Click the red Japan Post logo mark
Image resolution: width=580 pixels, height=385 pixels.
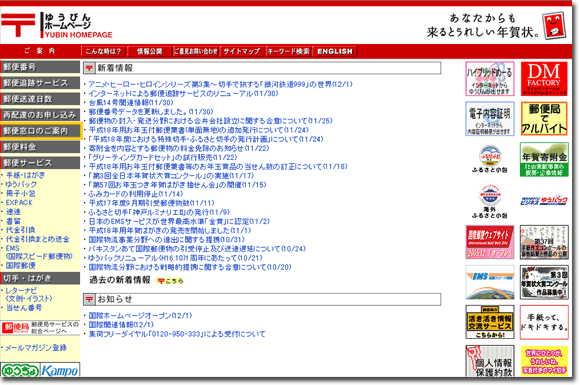click(x=18, y=25)
